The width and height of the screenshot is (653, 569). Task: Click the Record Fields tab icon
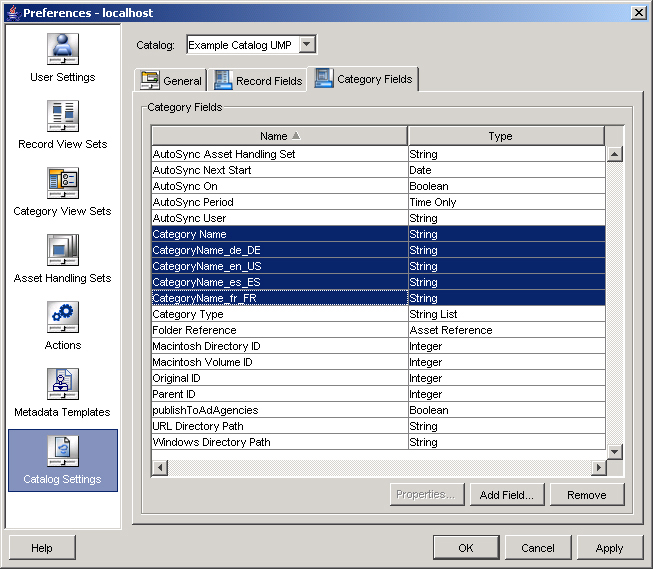(223, 80)
